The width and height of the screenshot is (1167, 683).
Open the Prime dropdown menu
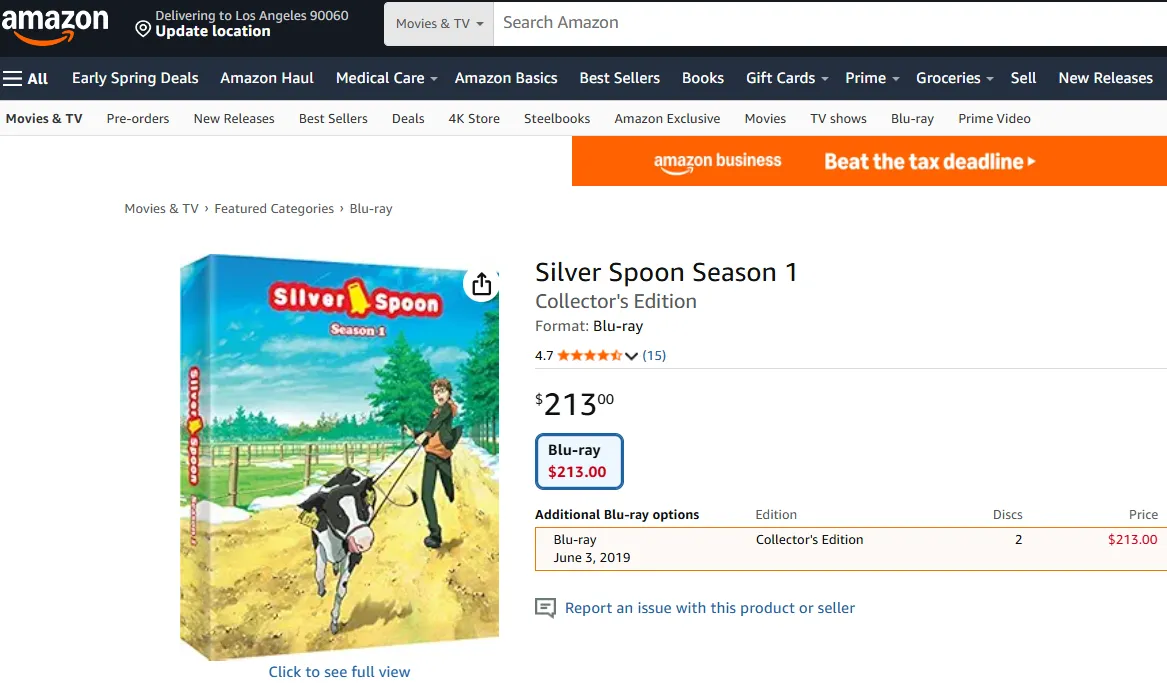click(872, 78)
